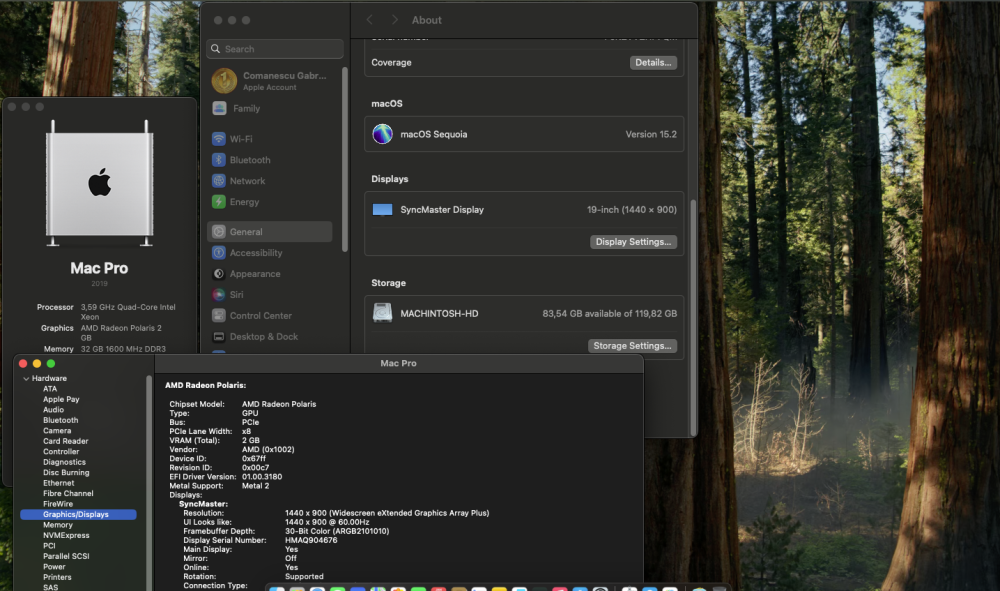Image resolution: width=1000 pixels, height=591 pixels.
Task: Select Power in hardware tree
Action: pos(54,567)
